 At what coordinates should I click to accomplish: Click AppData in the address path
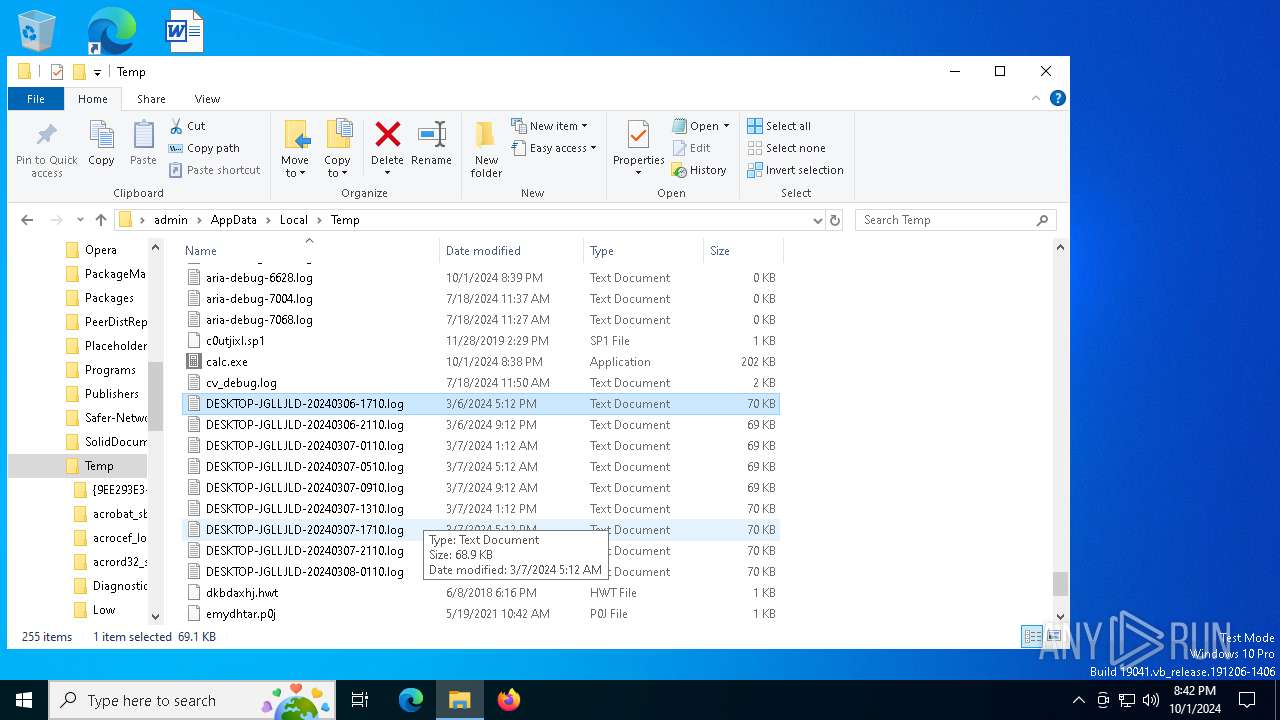(233, 220)
